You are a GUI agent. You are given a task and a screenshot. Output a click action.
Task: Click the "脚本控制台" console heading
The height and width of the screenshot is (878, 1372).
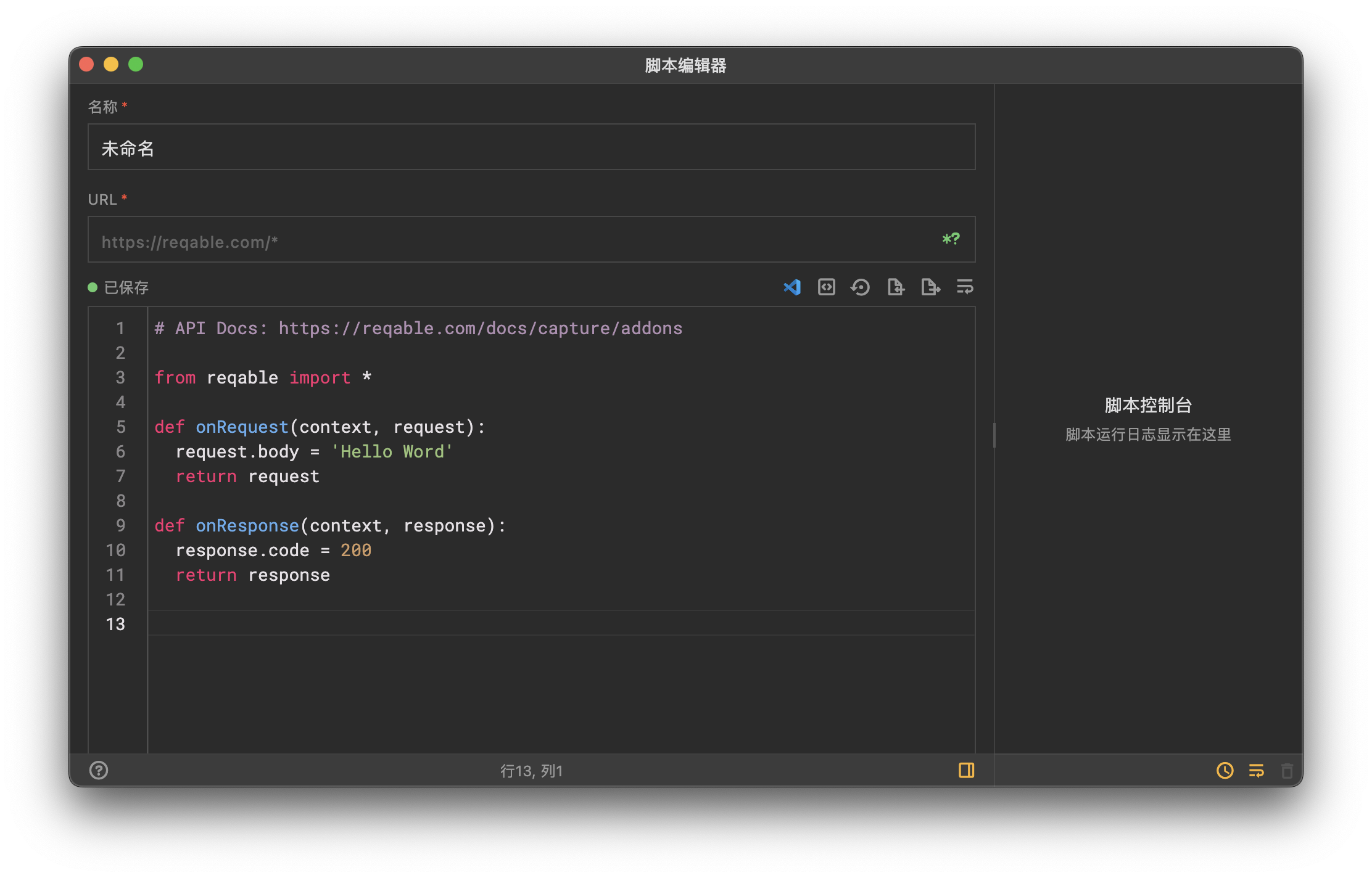pos(1148,405)
